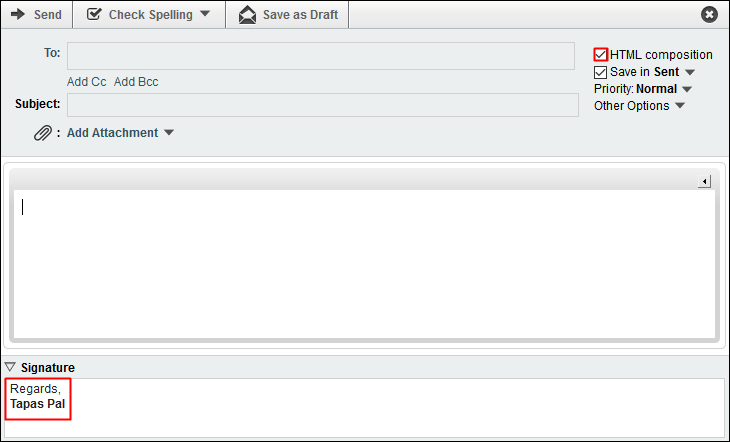Click the Save as Draft envelope icon

(x=247, y=15)
